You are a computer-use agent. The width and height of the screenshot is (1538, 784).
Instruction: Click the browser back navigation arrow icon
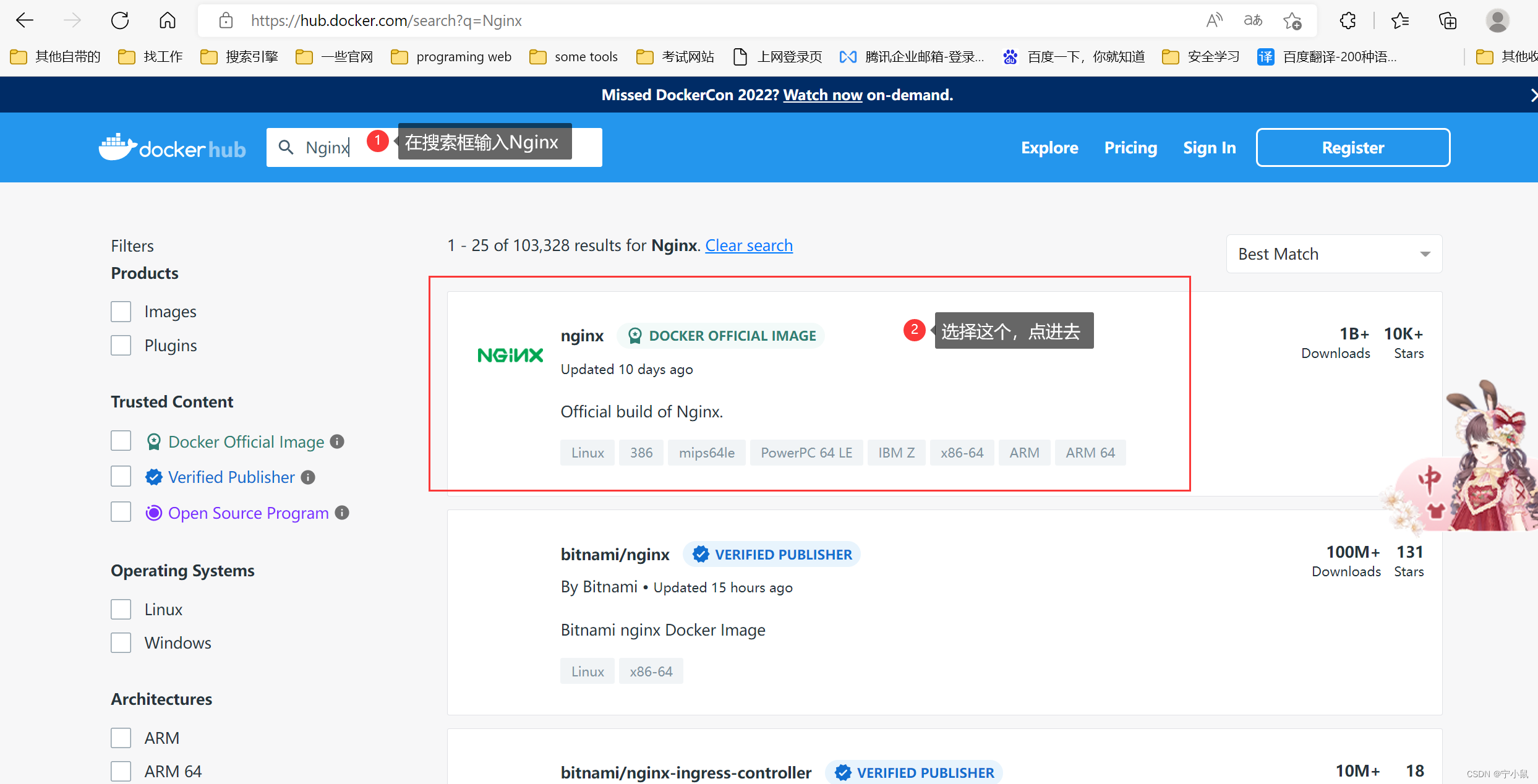[x=26, y=19]
